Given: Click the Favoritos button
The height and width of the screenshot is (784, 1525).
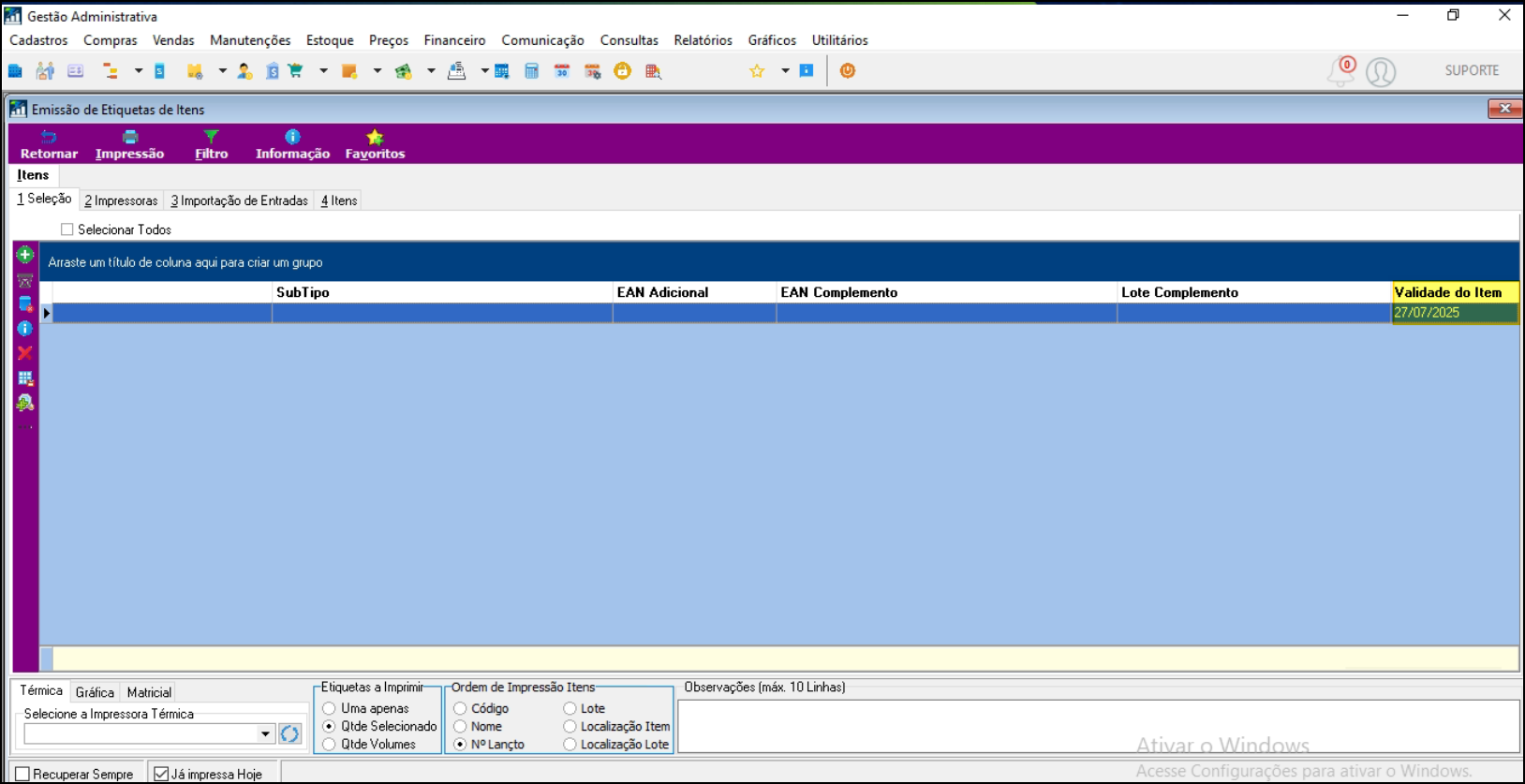Looking at the screenshot, I should click(x=375, y=145).
